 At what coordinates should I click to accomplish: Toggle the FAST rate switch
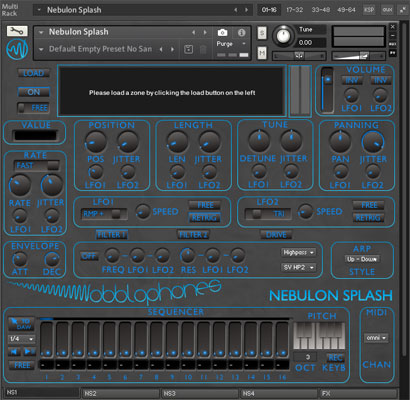(x=37, y=166)
